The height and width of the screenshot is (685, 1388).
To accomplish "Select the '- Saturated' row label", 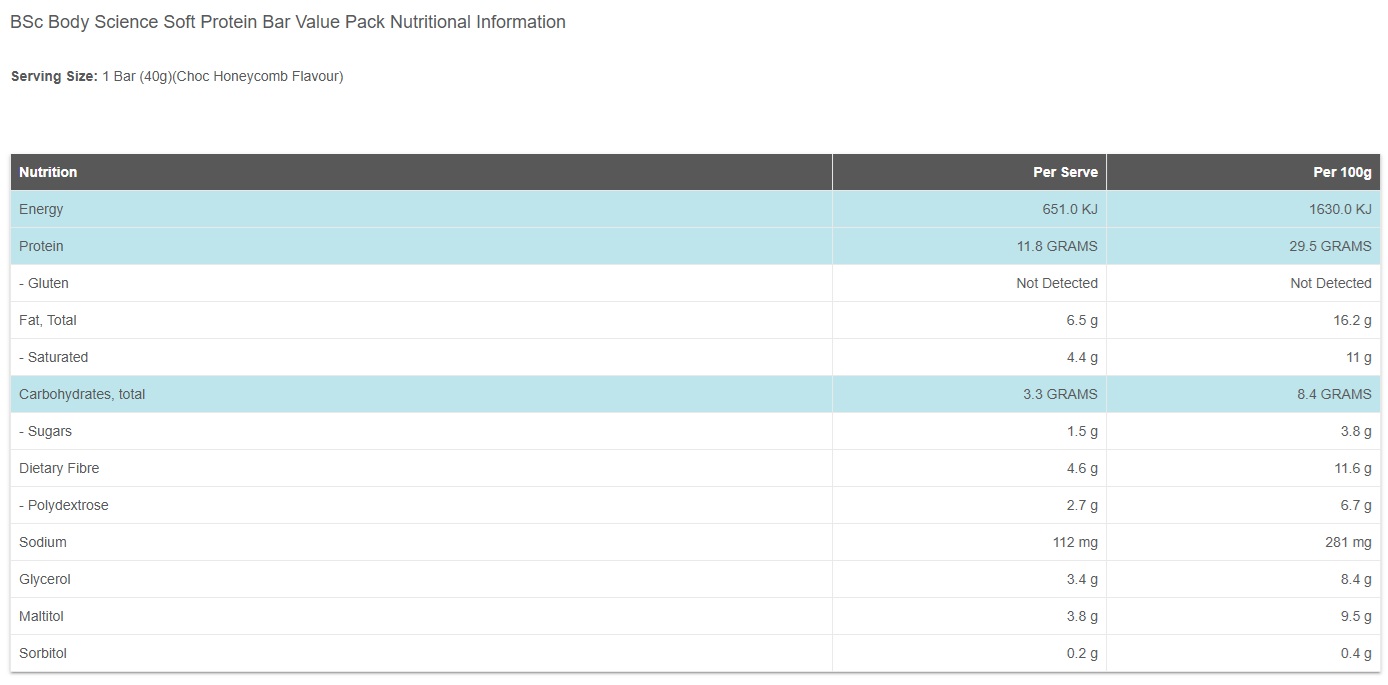I will (54, 357).
